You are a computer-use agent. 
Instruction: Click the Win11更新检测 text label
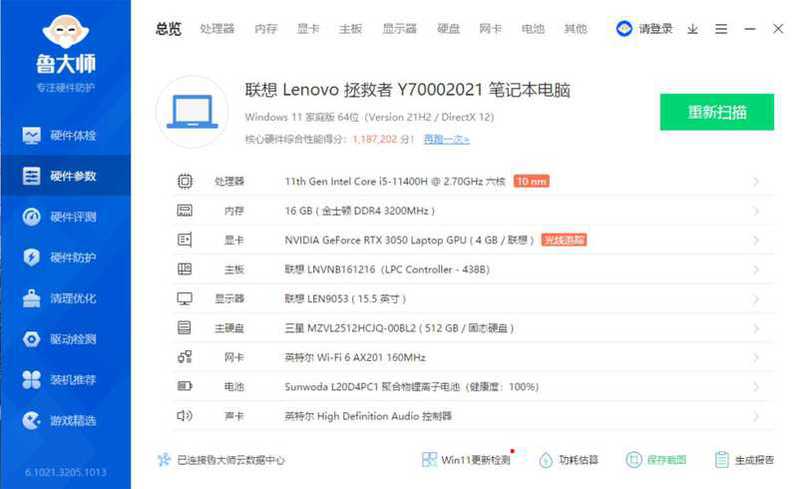pos(476,460)
